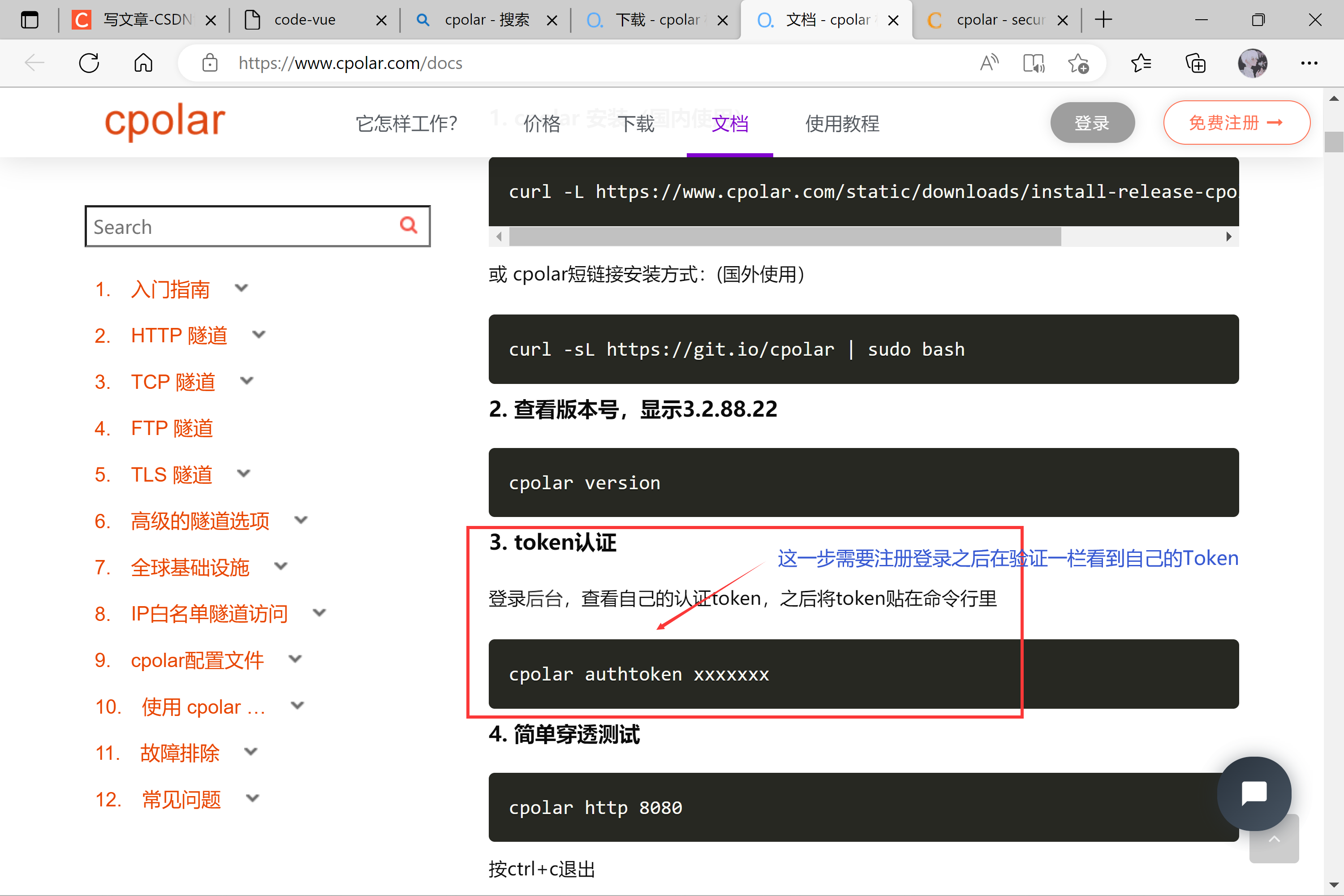Open the 使用教程 menu item
Image resolution: width=1344 pixels, height=896 pixels.
(842, 124)
